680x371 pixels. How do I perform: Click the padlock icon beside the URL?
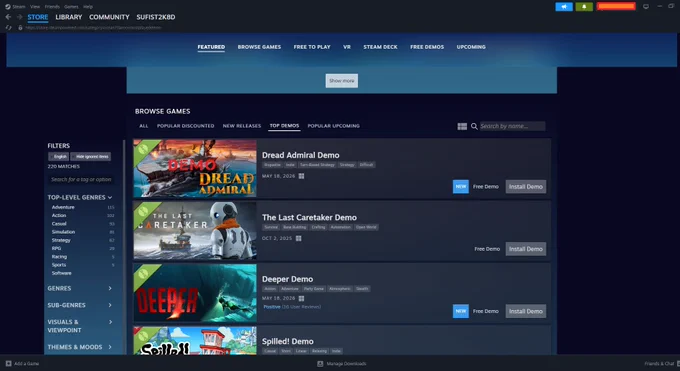(x=20, y=27)
